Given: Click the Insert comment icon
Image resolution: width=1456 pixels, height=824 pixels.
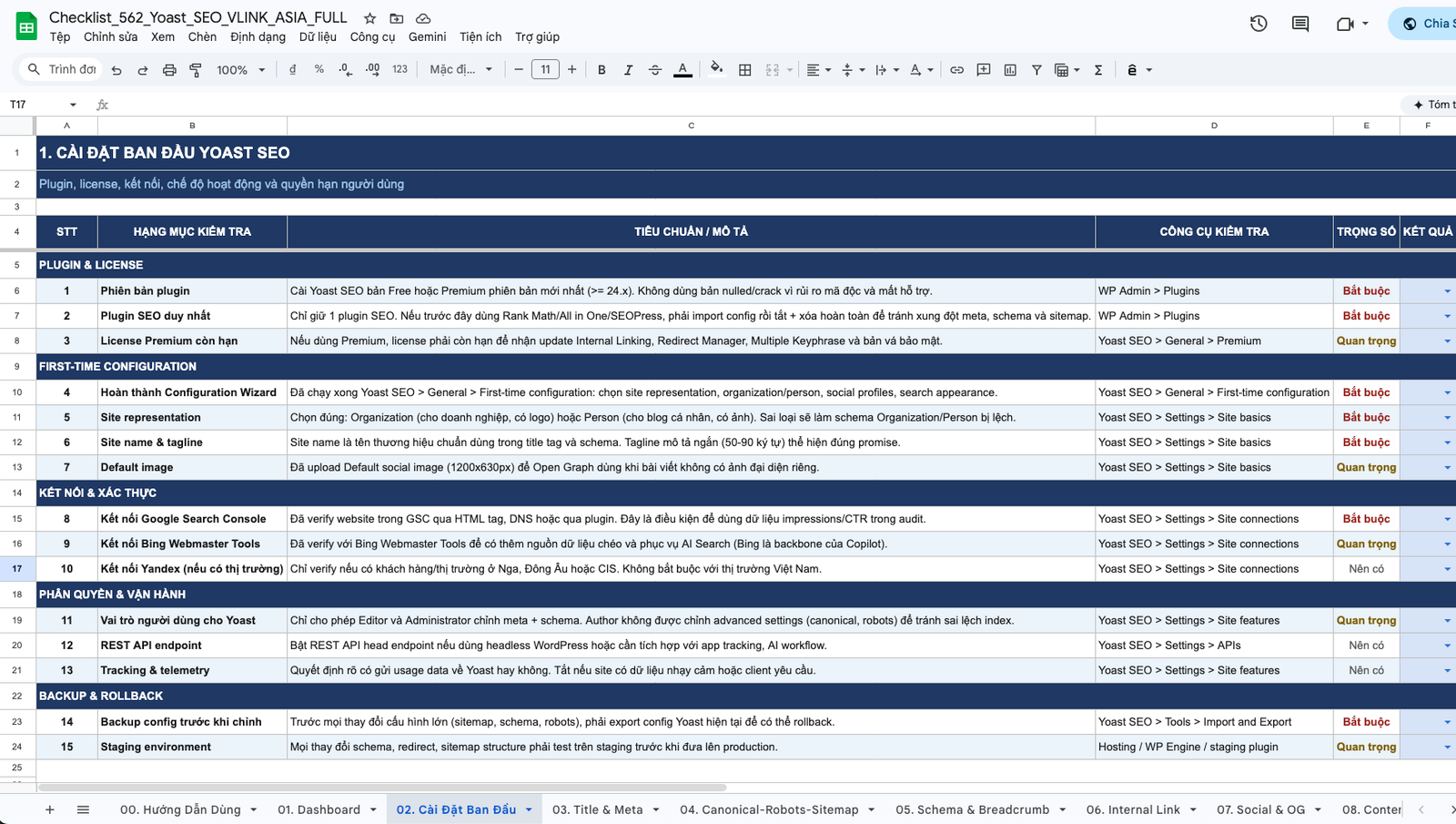Looking at the screenshot, I should click(x=984, y=69).
